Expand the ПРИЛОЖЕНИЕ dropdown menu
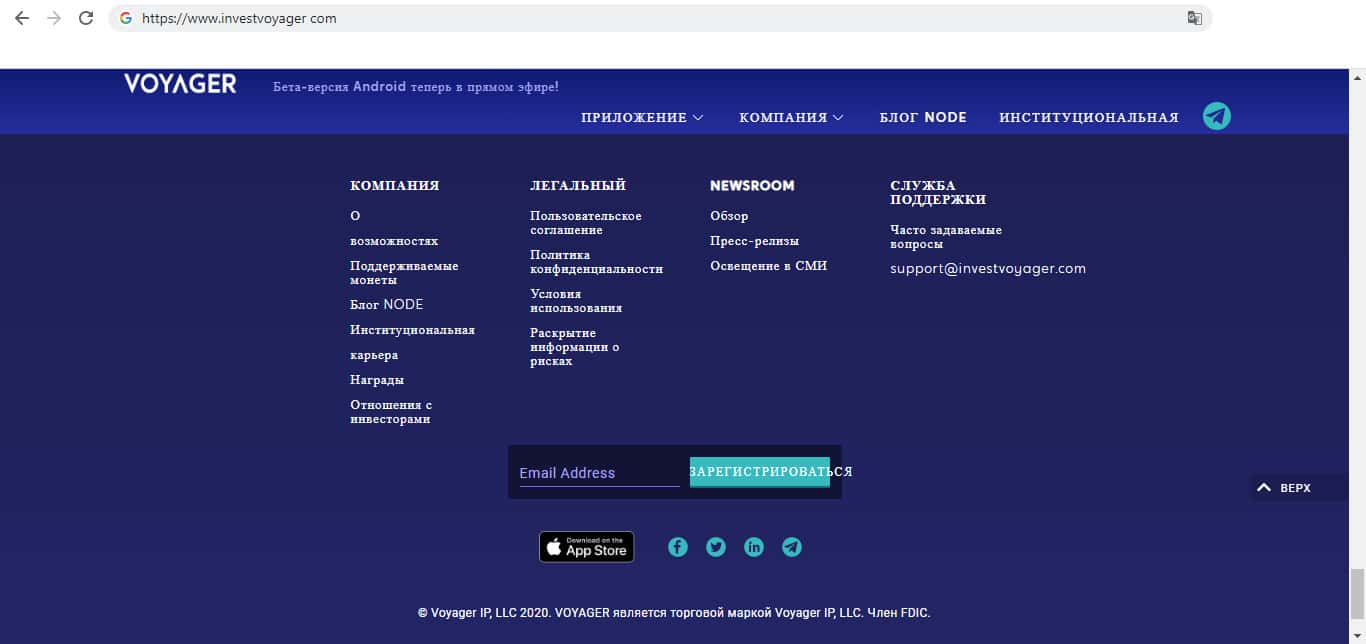 [642, 118]
